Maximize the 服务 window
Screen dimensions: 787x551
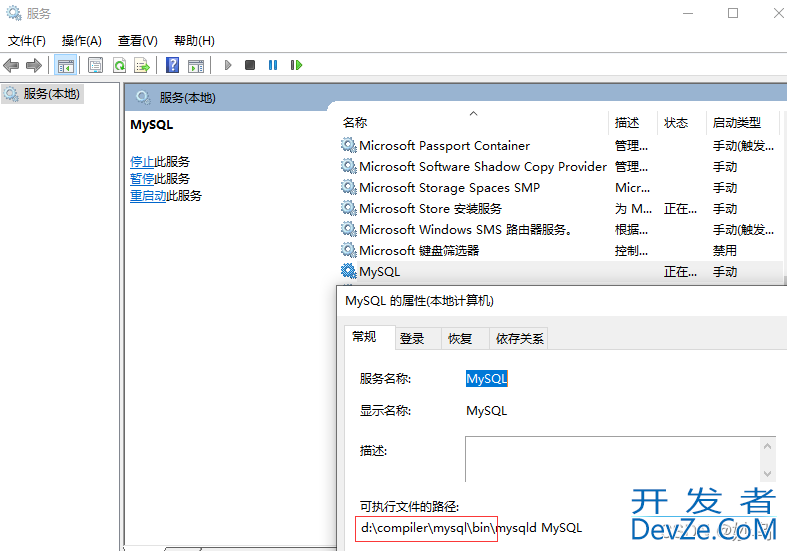(733, 14)
